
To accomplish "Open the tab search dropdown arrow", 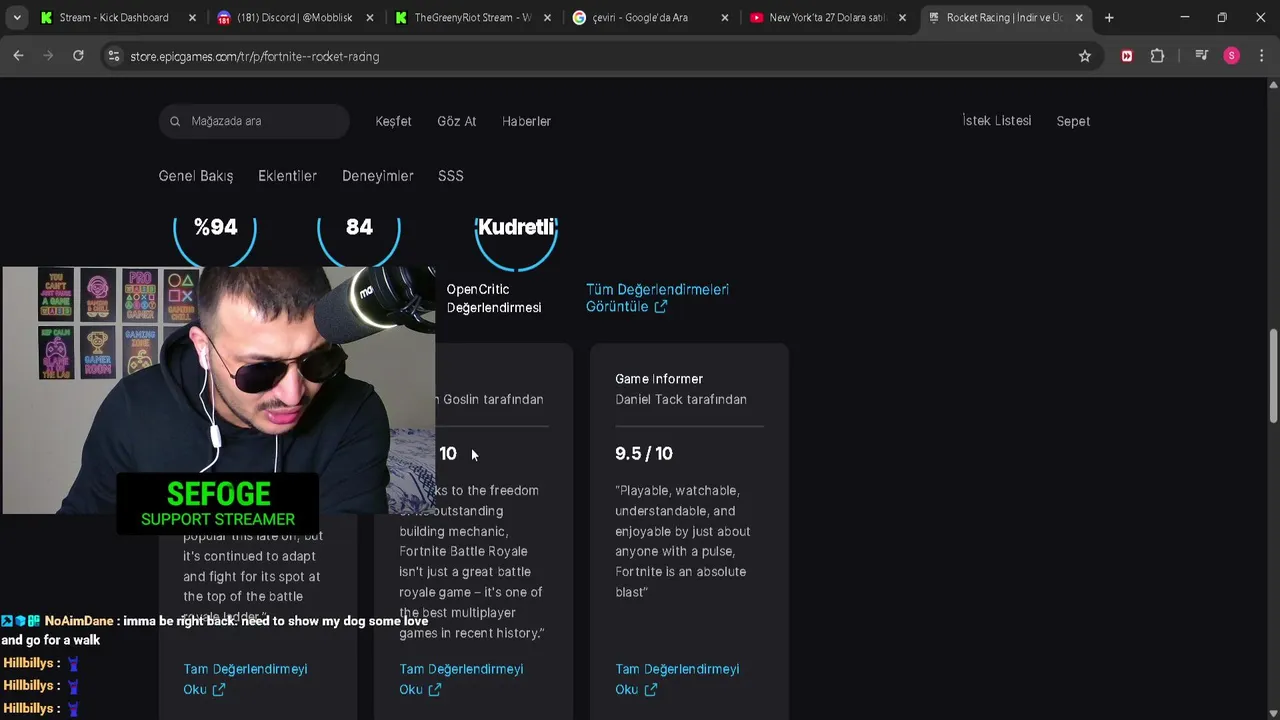I will click(x=17, y=17).
